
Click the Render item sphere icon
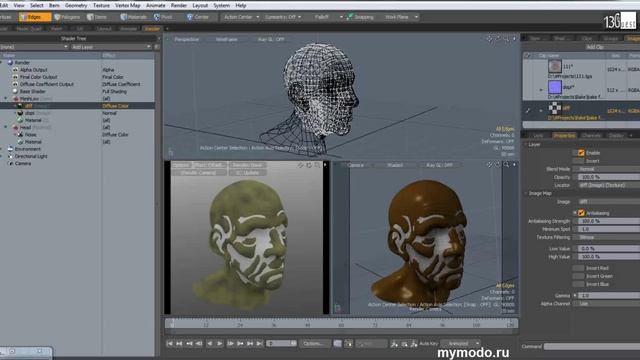pos(11,62)
